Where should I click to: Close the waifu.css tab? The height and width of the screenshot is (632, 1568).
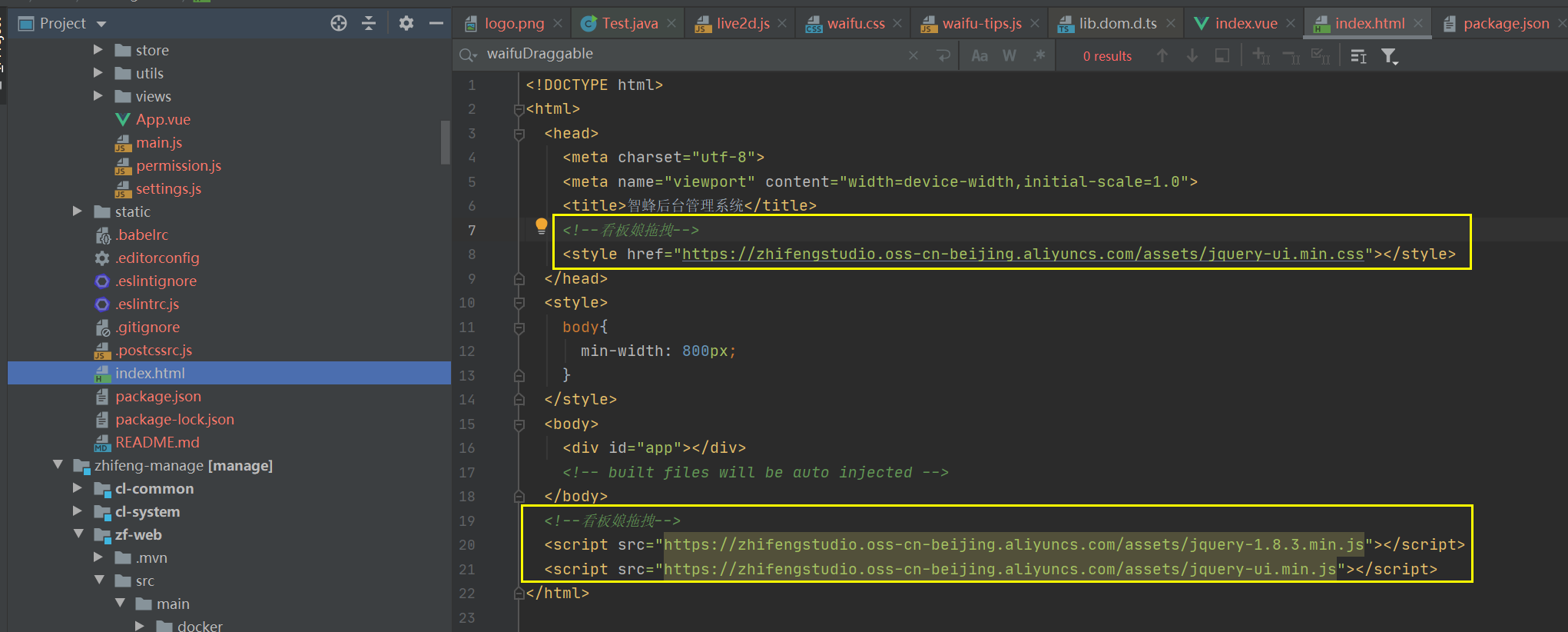pos(897,24)
